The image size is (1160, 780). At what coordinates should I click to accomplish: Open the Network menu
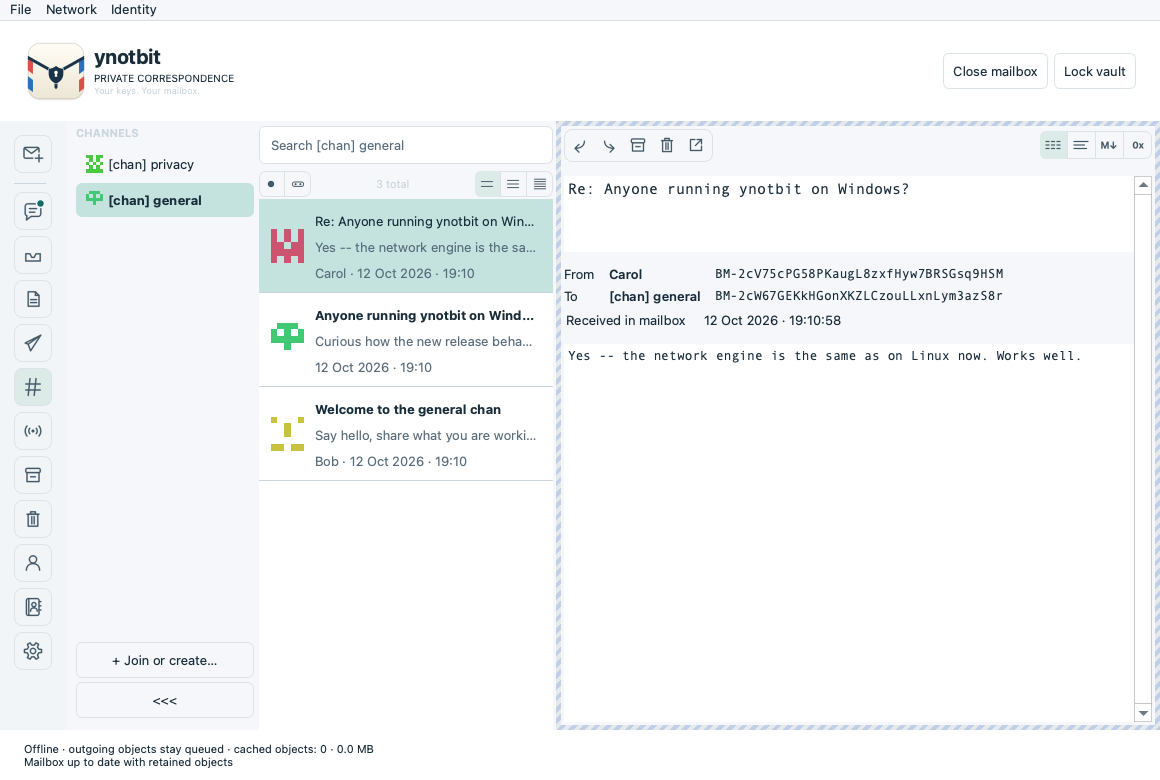click(71, 10)
